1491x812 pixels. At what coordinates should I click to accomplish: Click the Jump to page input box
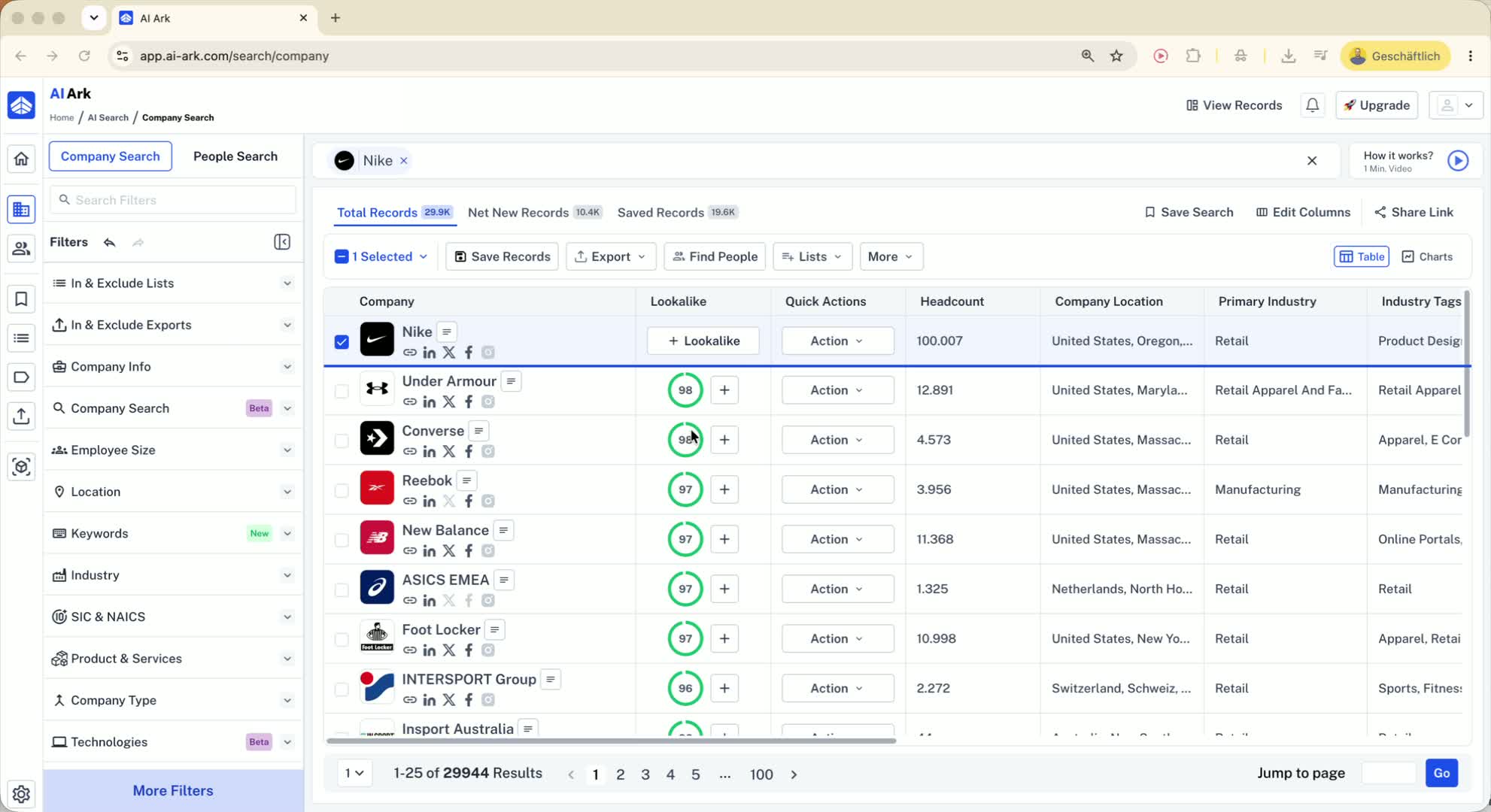pyautogui.click(x=1389, y=773)
